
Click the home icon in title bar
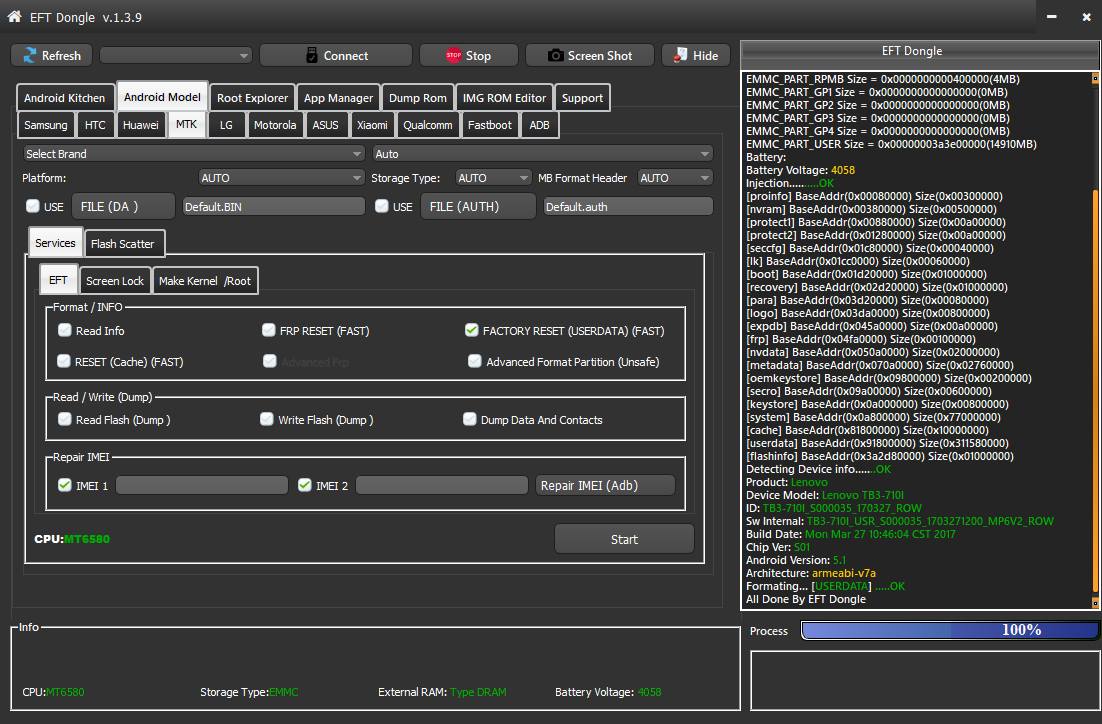tap(14, 16)
